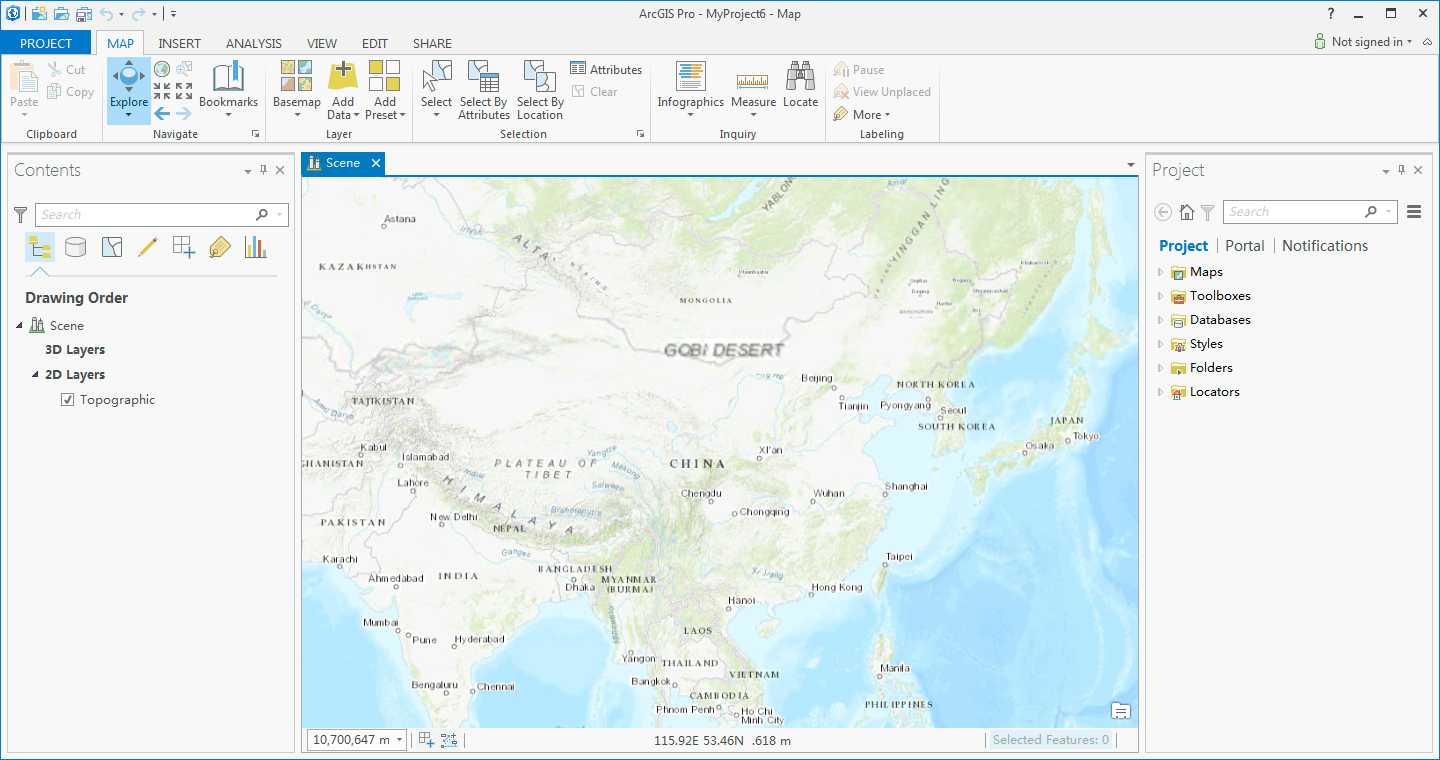
Task: Click the Add Data icon
Action: click(x=342, y=77)
